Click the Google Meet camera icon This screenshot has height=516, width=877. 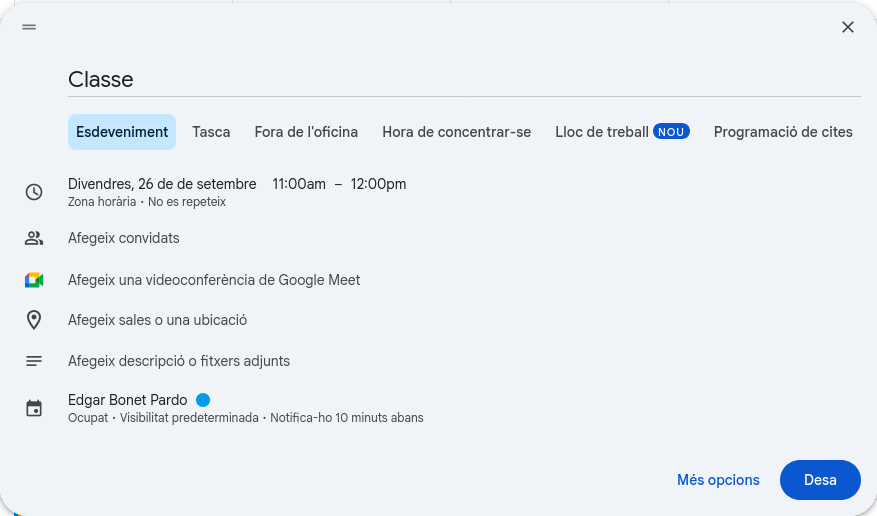coord(34,280)
